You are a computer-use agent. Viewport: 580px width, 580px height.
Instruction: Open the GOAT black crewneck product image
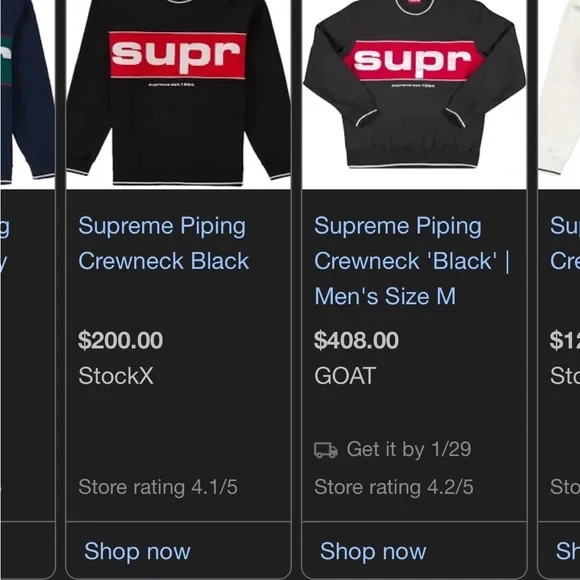pyautogui.click(x=414, y=94)
